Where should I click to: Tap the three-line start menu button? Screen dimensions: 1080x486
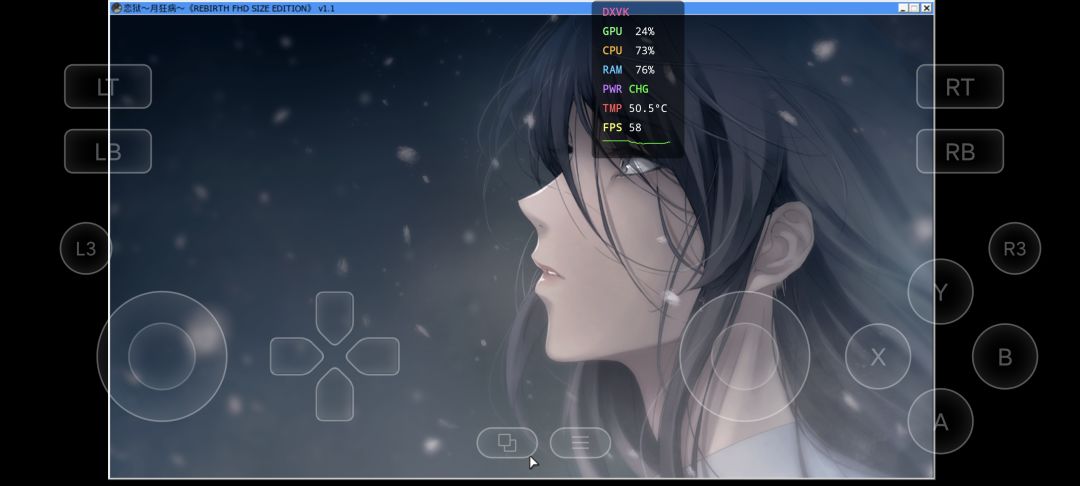click(580, 443)
